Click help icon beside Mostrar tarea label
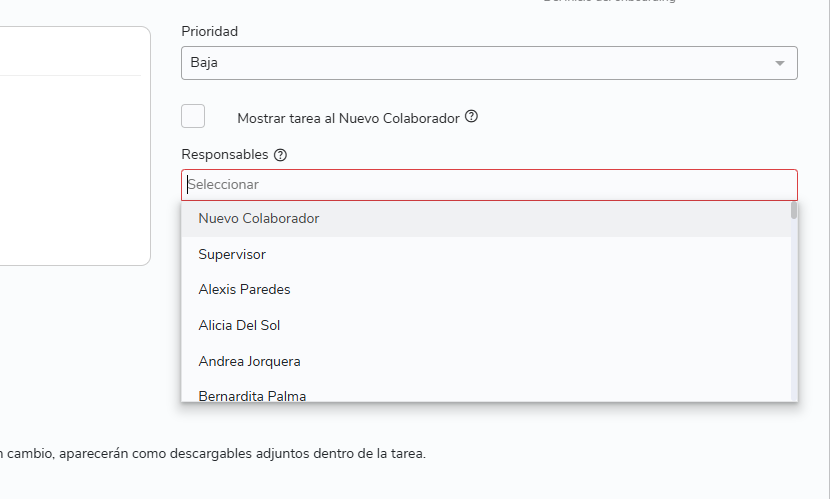Image resolution: width=830 pixels, height=499 pixels. (472, 117)
